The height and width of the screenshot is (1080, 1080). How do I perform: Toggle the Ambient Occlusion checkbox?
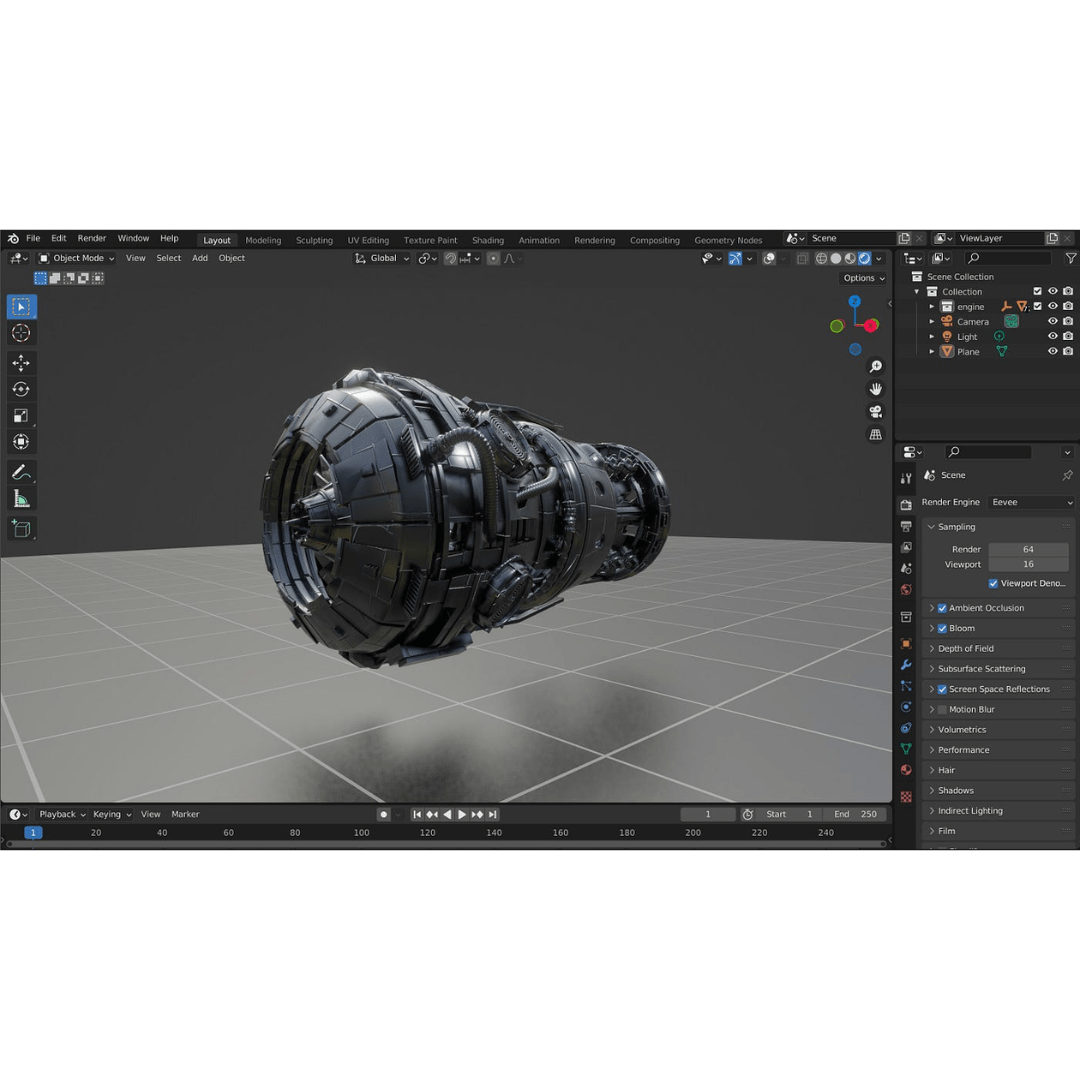pyautogui.click(x=942, y=608)
